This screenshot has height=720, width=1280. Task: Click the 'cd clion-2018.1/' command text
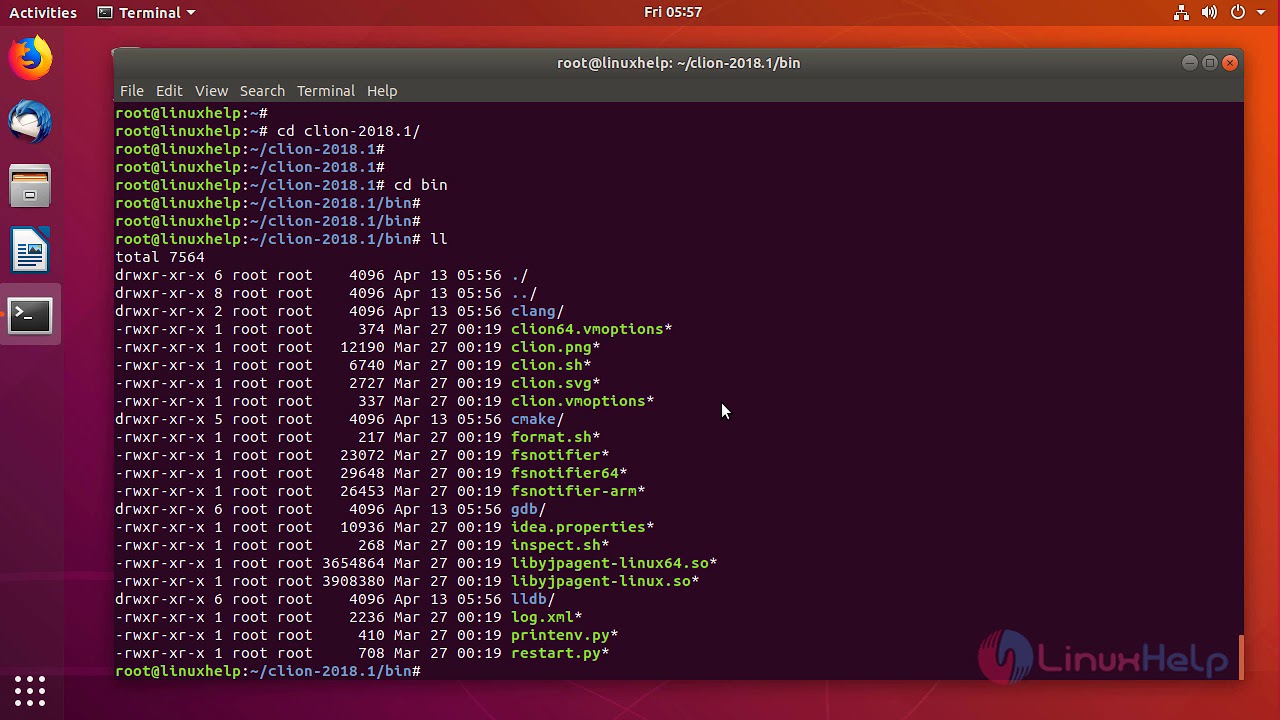[349, 131]
